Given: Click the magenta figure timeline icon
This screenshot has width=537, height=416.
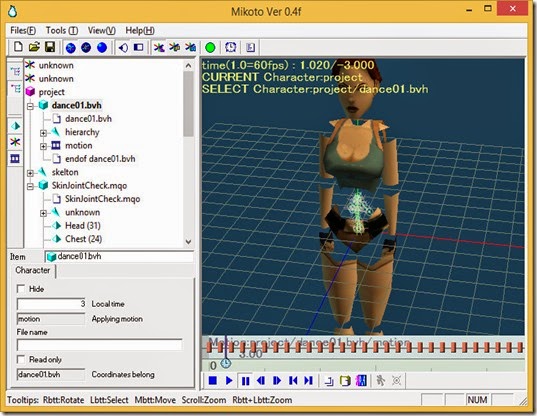Looking at the screenshot, I should [x=361, y=381].
